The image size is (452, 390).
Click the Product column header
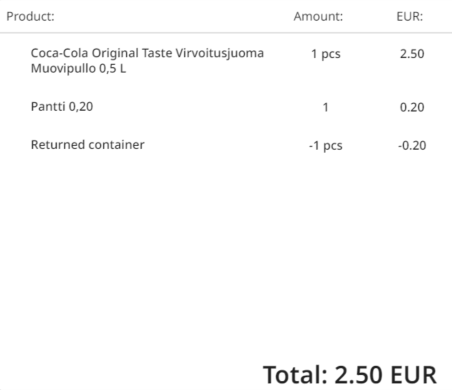30,16
